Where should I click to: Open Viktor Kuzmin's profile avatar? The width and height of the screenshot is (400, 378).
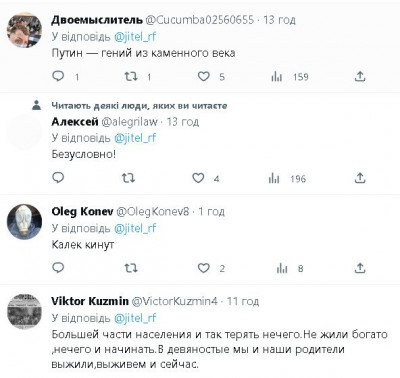coord(24,312)
